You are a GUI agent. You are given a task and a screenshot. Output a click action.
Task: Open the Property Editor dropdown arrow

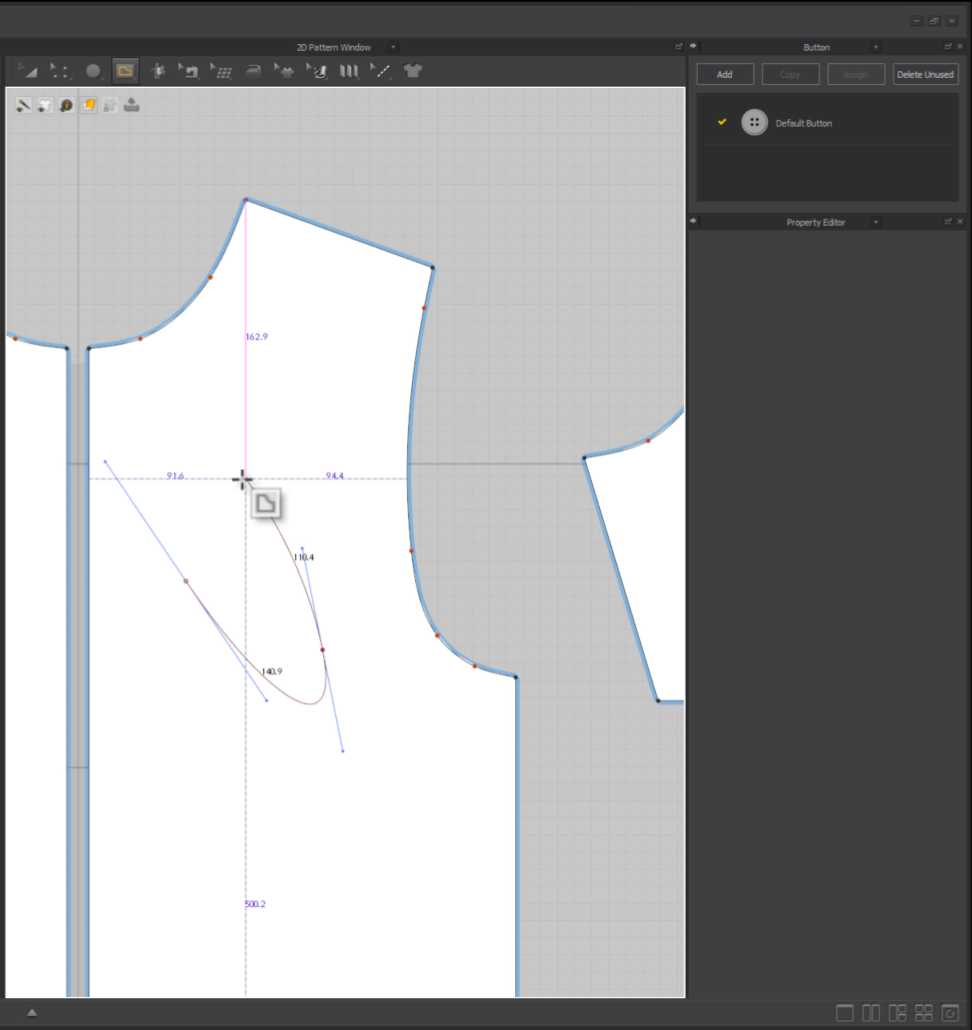click(x=876, y=221)
